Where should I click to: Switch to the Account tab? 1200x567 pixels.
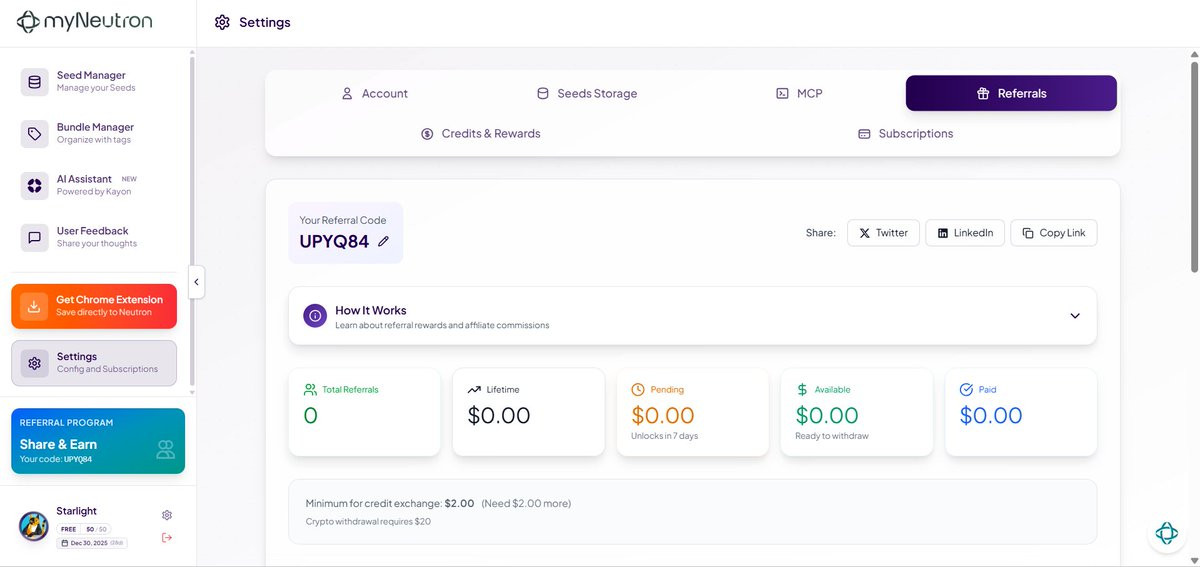(375, 93)
